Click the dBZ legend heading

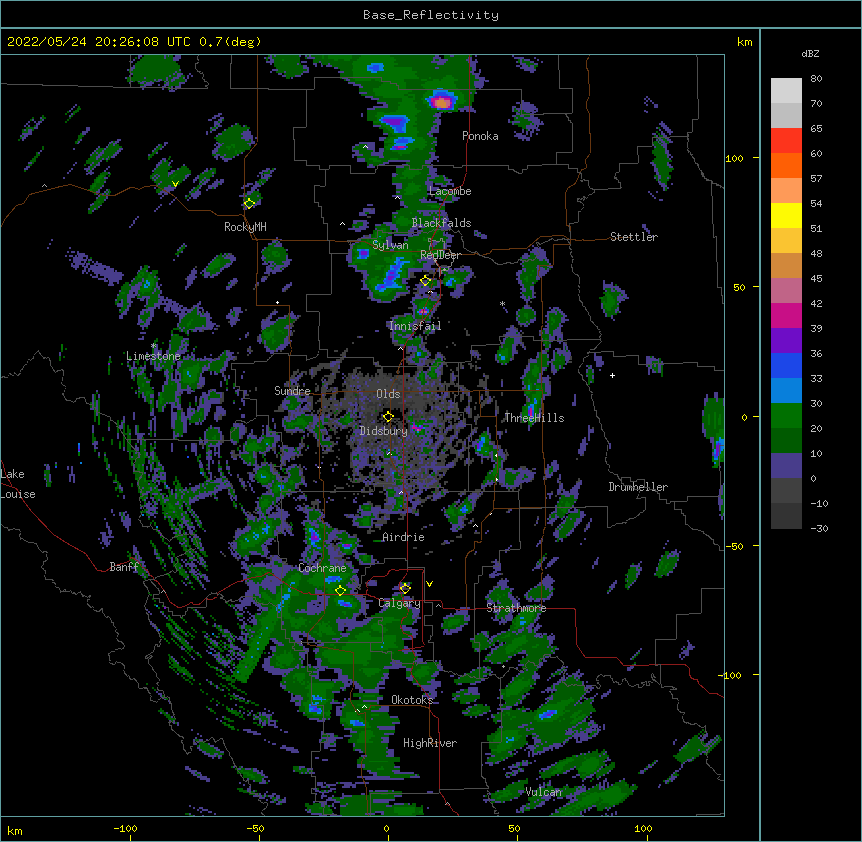[810, 53]
